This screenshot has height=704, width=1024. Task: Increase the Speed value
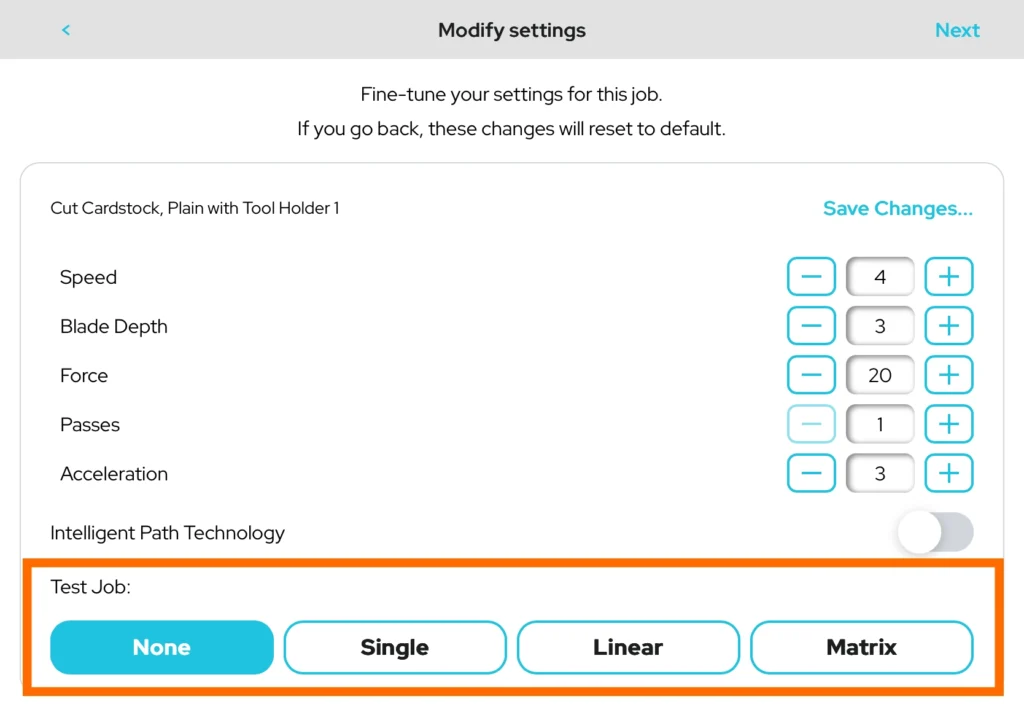tap(948, 277)
